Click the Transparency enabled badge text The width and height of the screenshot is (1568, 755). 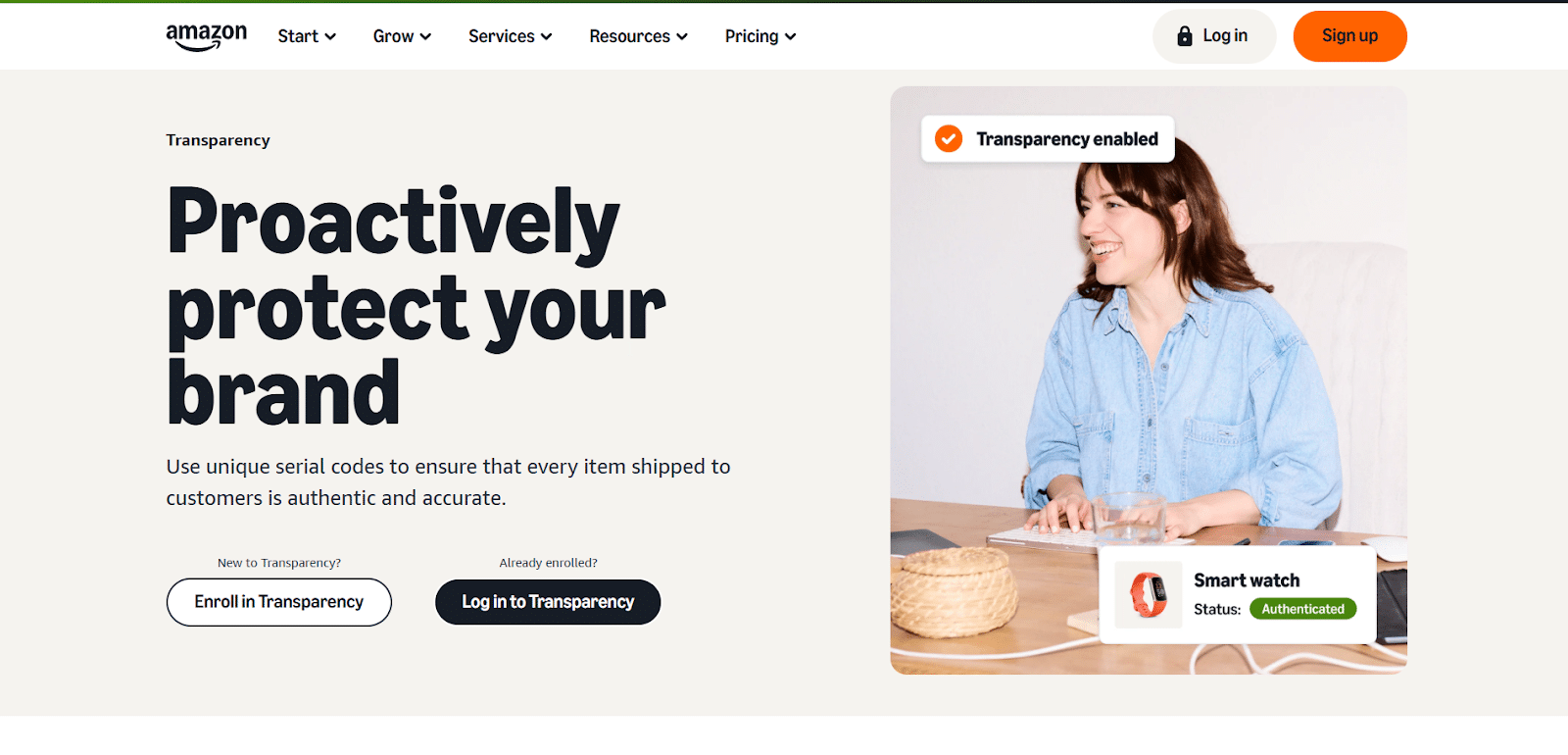1067,139
